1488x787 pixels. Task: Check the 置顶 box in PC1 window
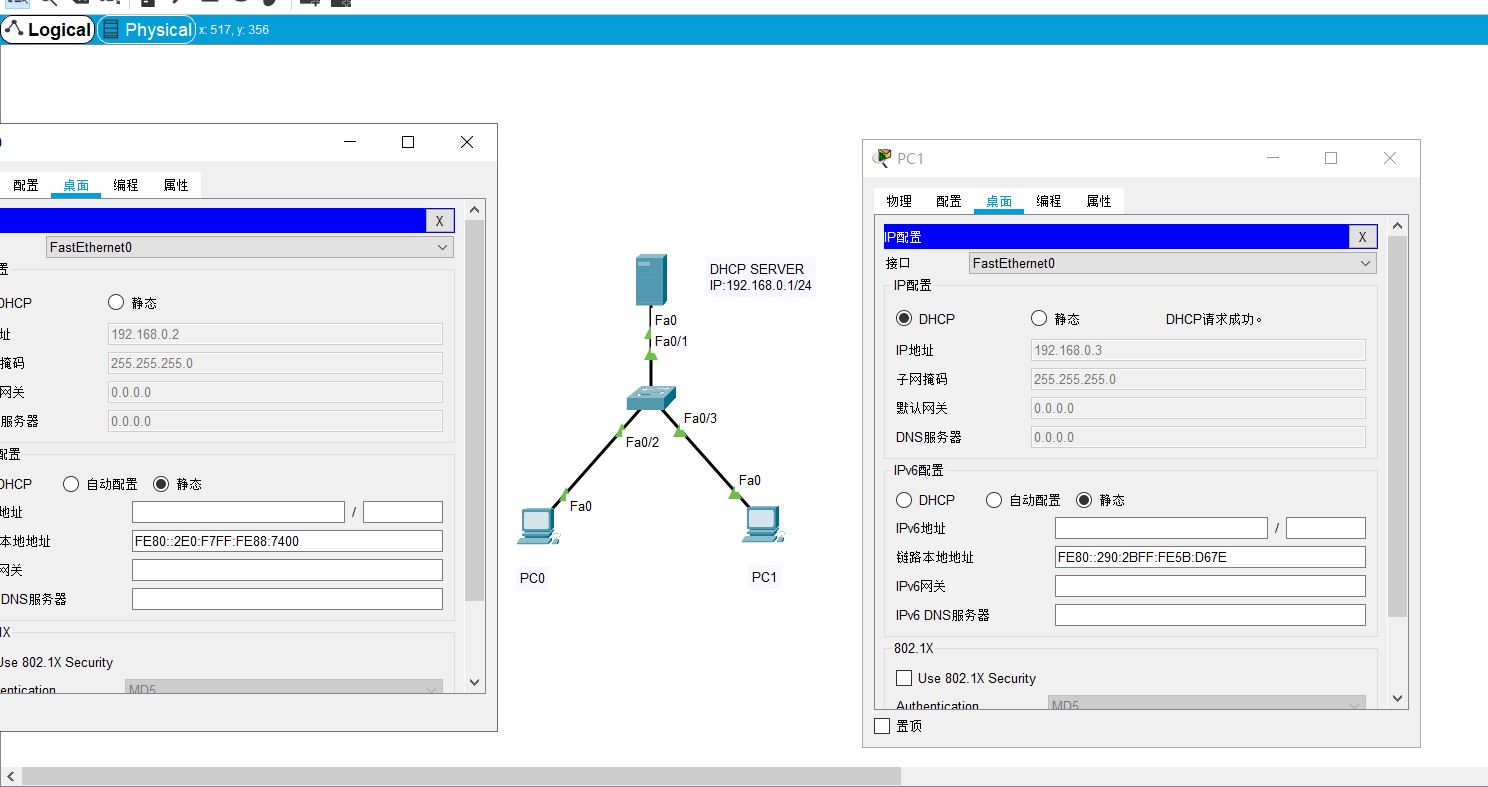(882, 726)
